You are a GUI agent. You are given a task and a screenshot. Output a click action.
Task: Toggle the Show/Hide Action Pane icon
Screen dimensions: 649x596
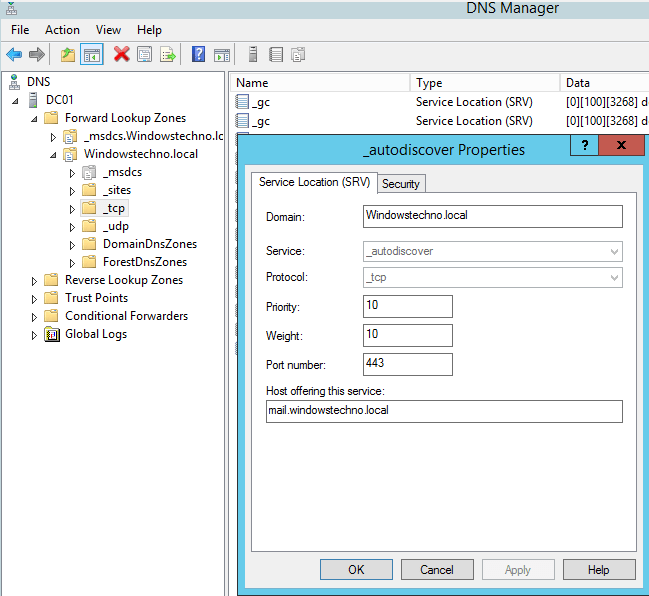(222, 54)
